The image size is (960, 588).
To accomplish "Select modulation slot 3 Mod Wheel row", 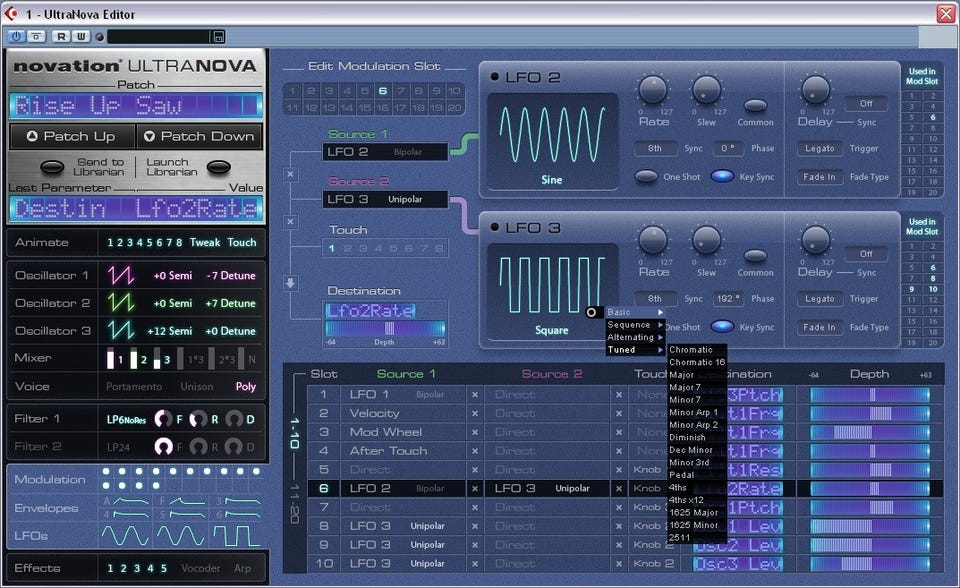I will click(385, 432).
